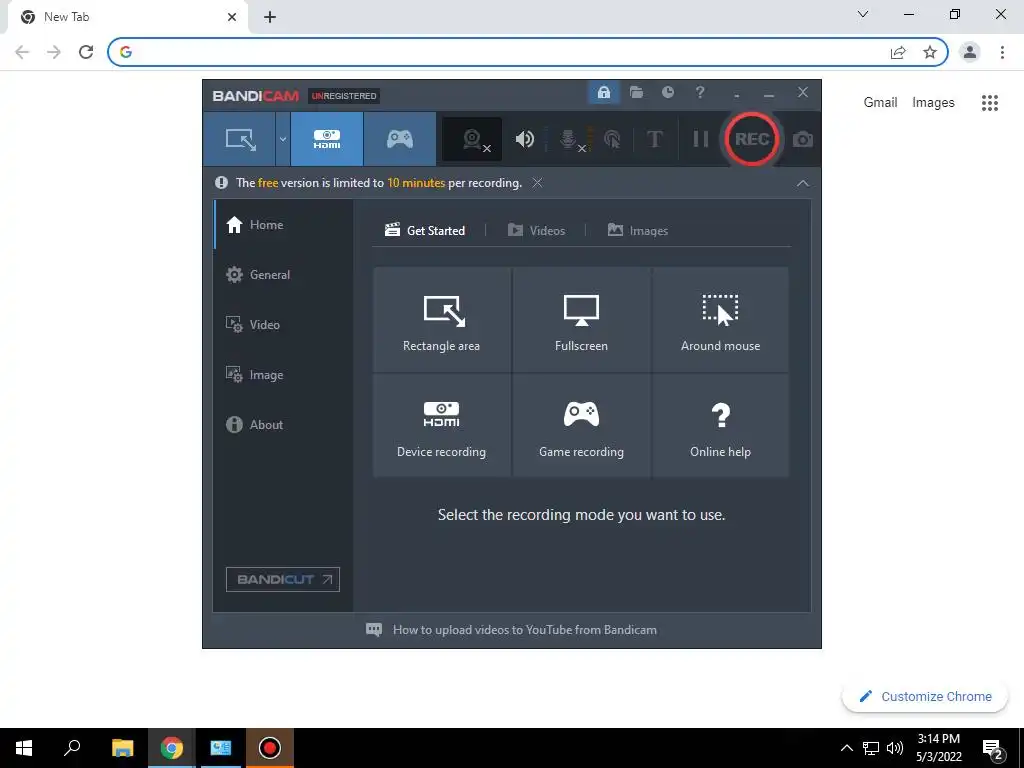Viewport: 1024px width, 768px height.
Task: Open the Chrome profile avatar
Action: pos(970,52)
